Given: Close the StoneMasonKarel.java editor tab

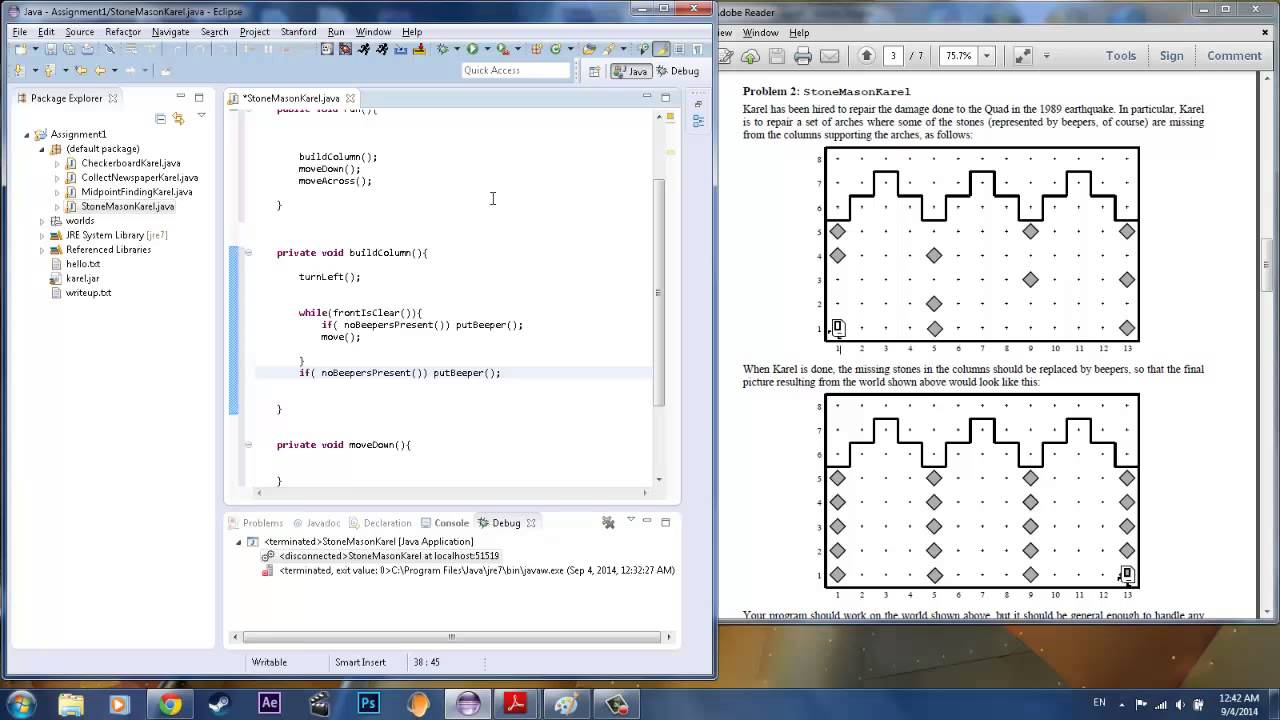Looking at the screenshot, I should click(350, 98).
